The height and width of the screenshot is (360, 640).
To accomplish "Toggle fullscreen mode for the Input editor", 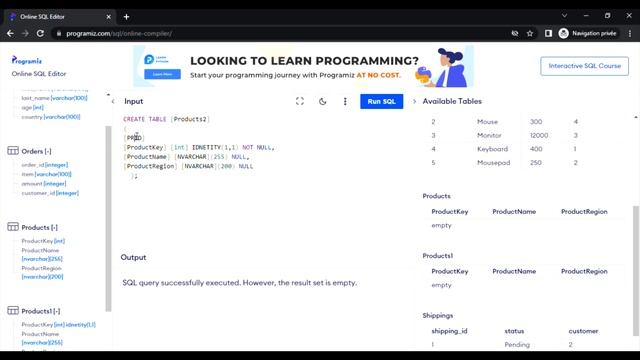I will pos(300,101).
